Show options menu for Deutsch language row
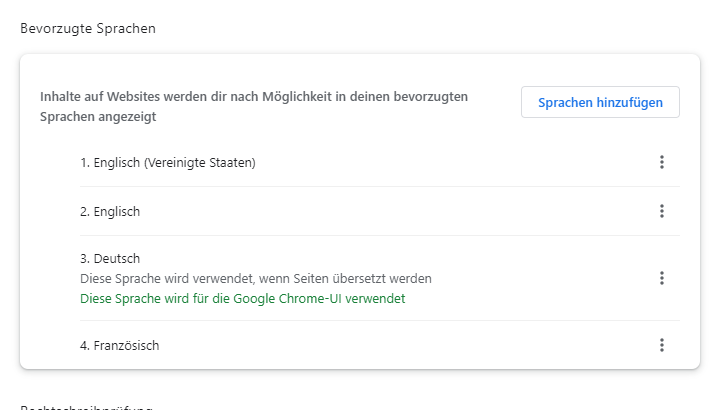 (x=662, y=278)
